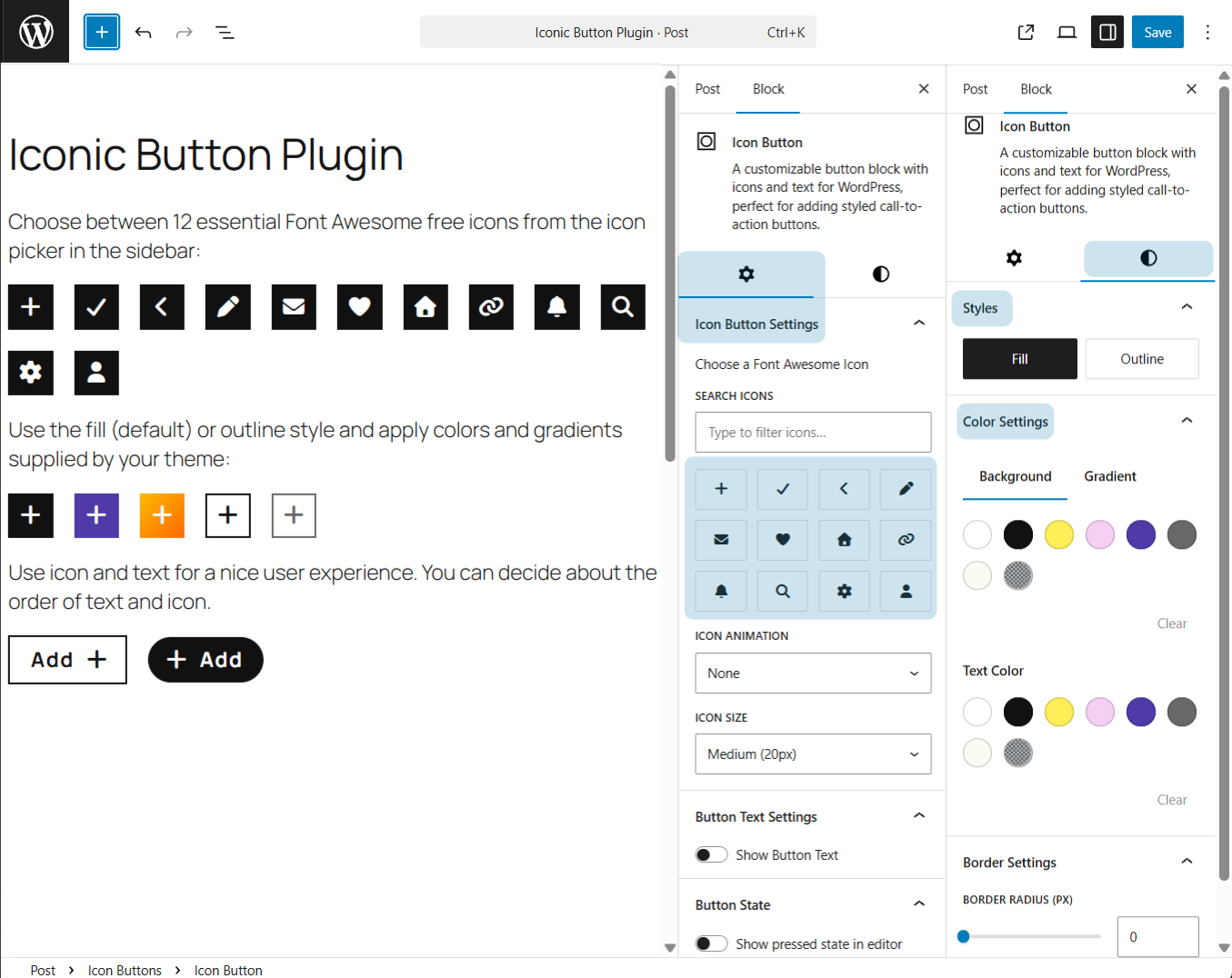Enable Show pressed state in editor
This screenshot has width=1232, height=978.
711,943
